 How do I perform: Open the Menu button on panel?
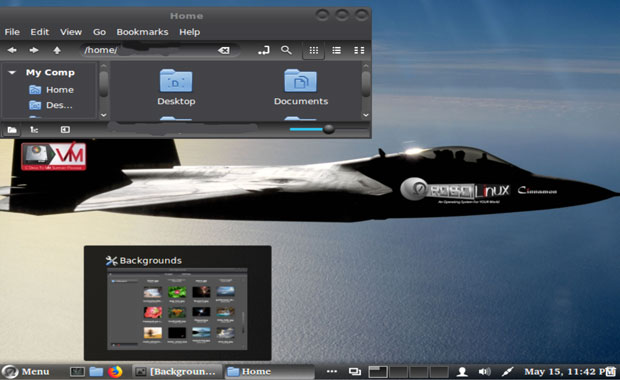(26, 372)
